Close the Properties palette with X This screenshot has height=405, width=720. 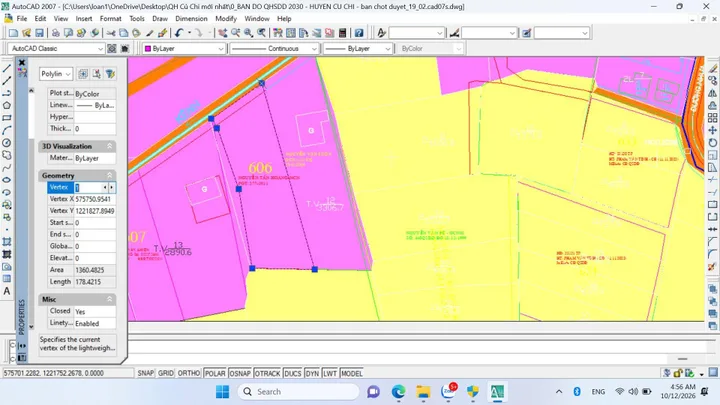[22, 62]
